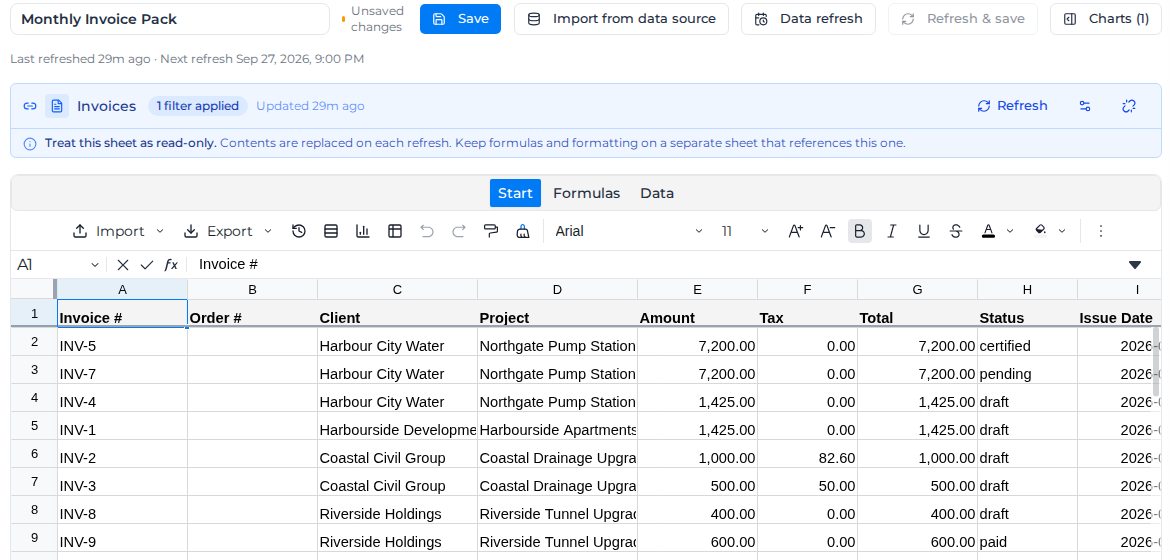Select column A header
Screen dimensions: 1170x560
(122, 290)
